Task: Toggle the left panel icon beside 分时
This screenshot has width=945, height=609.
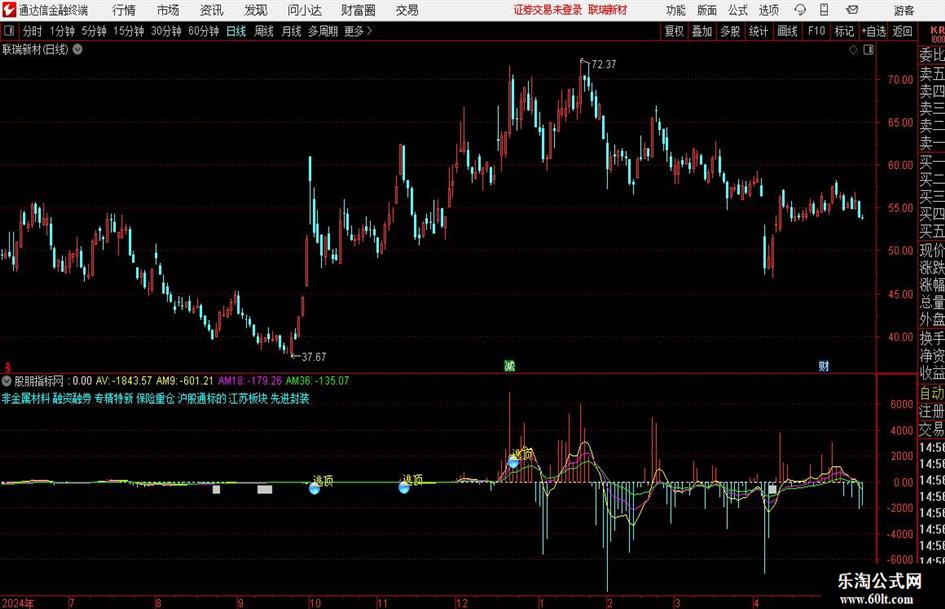Action: coord(8,31)
